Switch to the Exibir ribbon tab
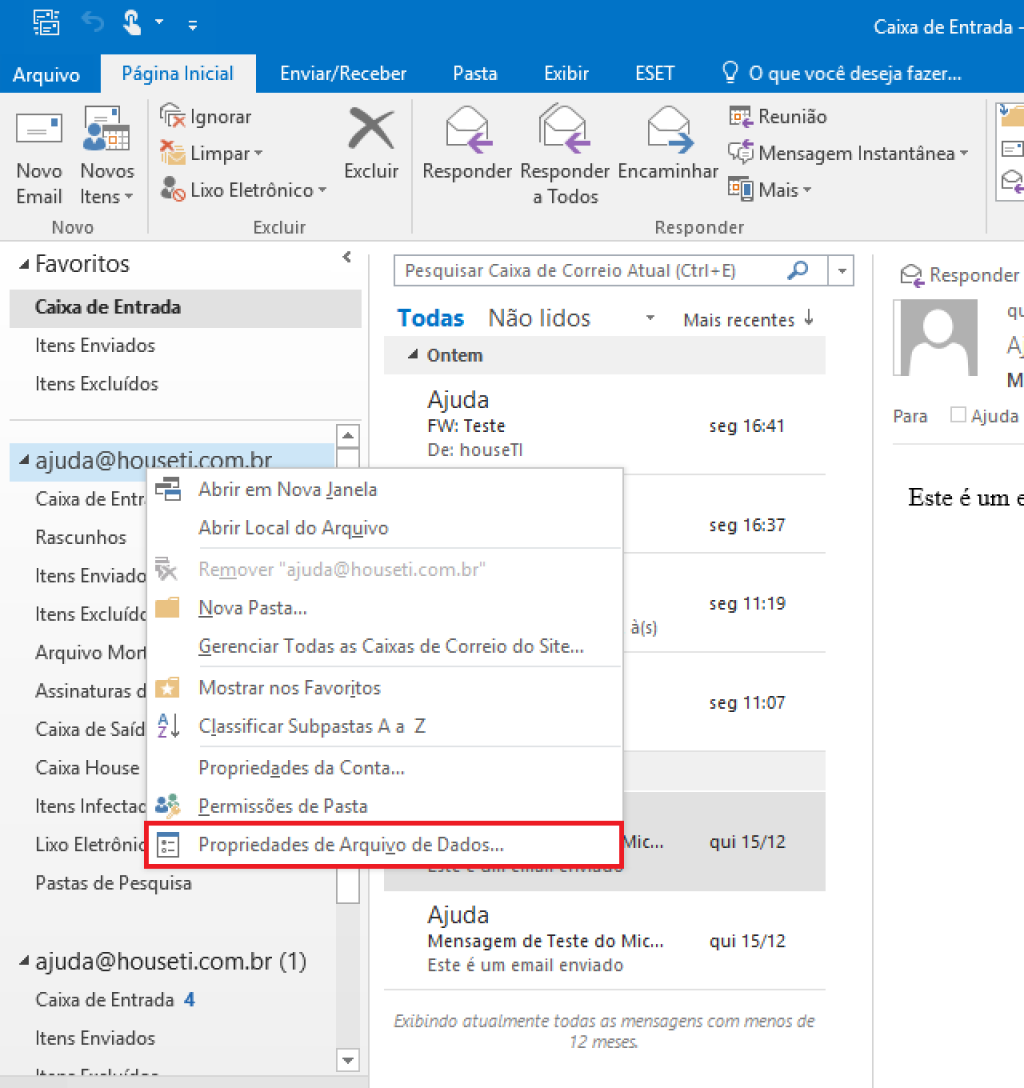 click(567, 74)
